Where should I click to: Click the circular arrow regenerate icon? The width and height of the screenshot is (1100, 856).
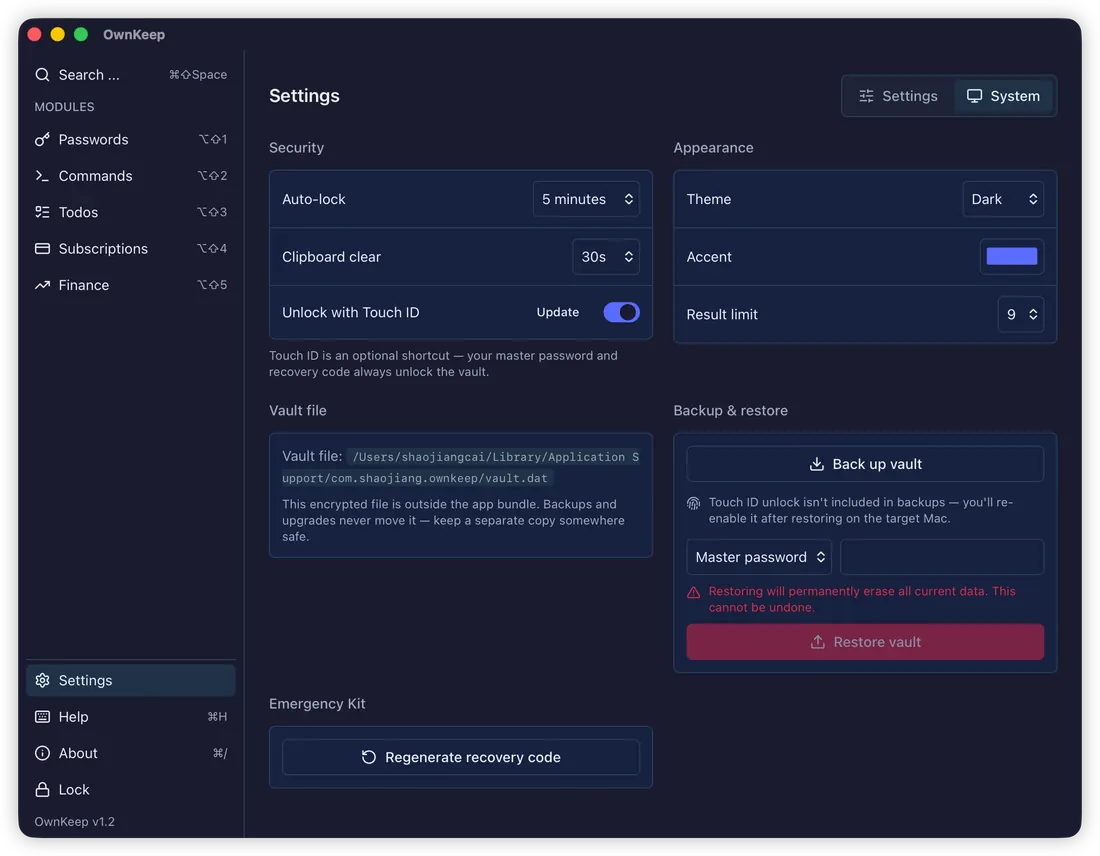368,757
